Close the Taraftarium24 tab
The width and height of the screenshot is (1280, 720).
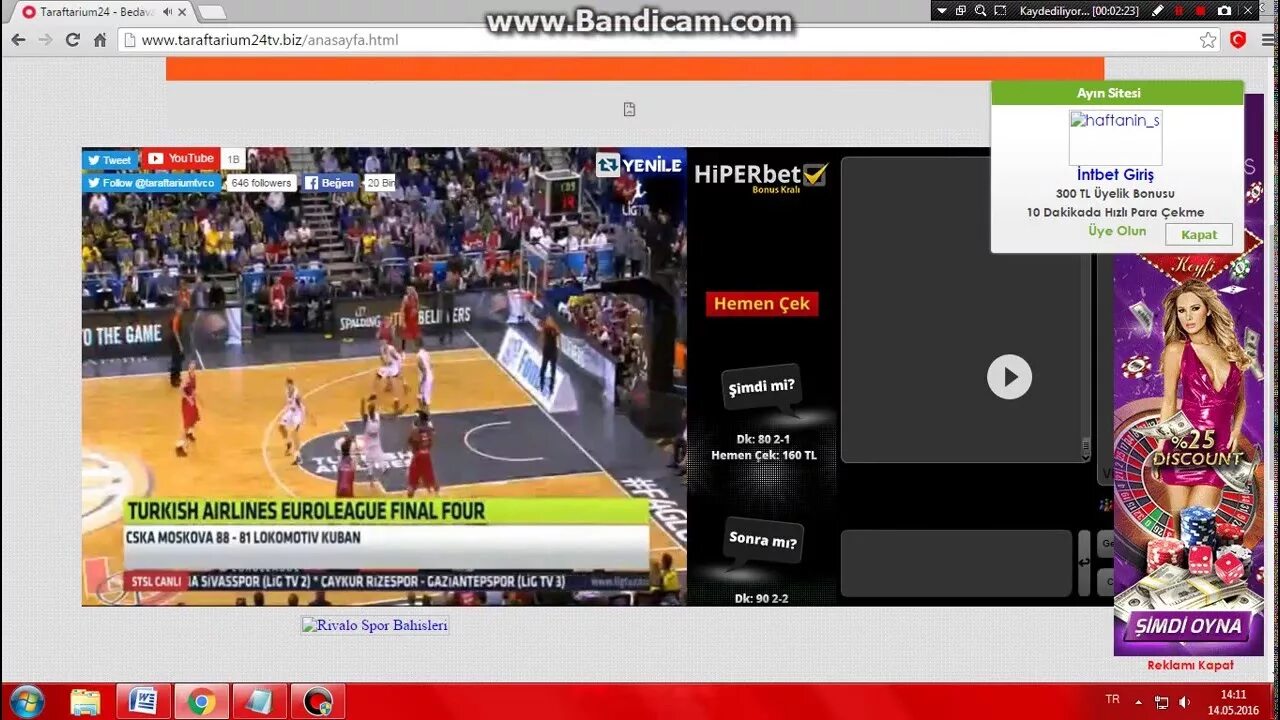tap(182, 12)
